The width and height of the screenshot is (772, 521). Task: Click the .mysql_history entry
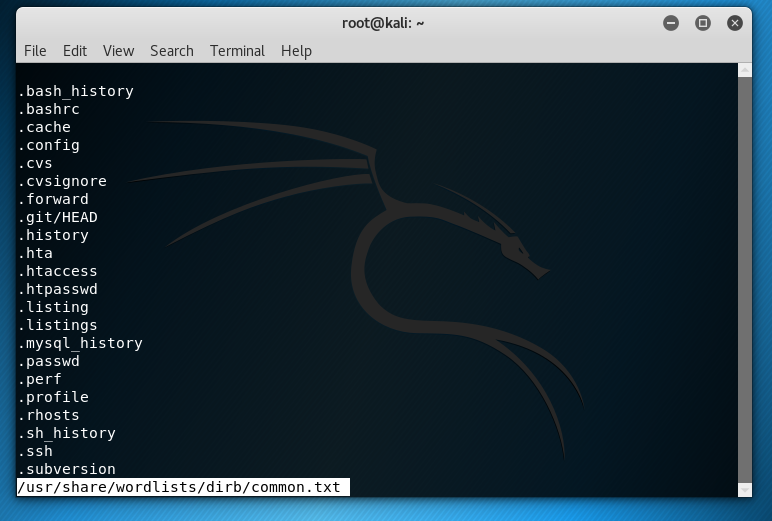80,343
